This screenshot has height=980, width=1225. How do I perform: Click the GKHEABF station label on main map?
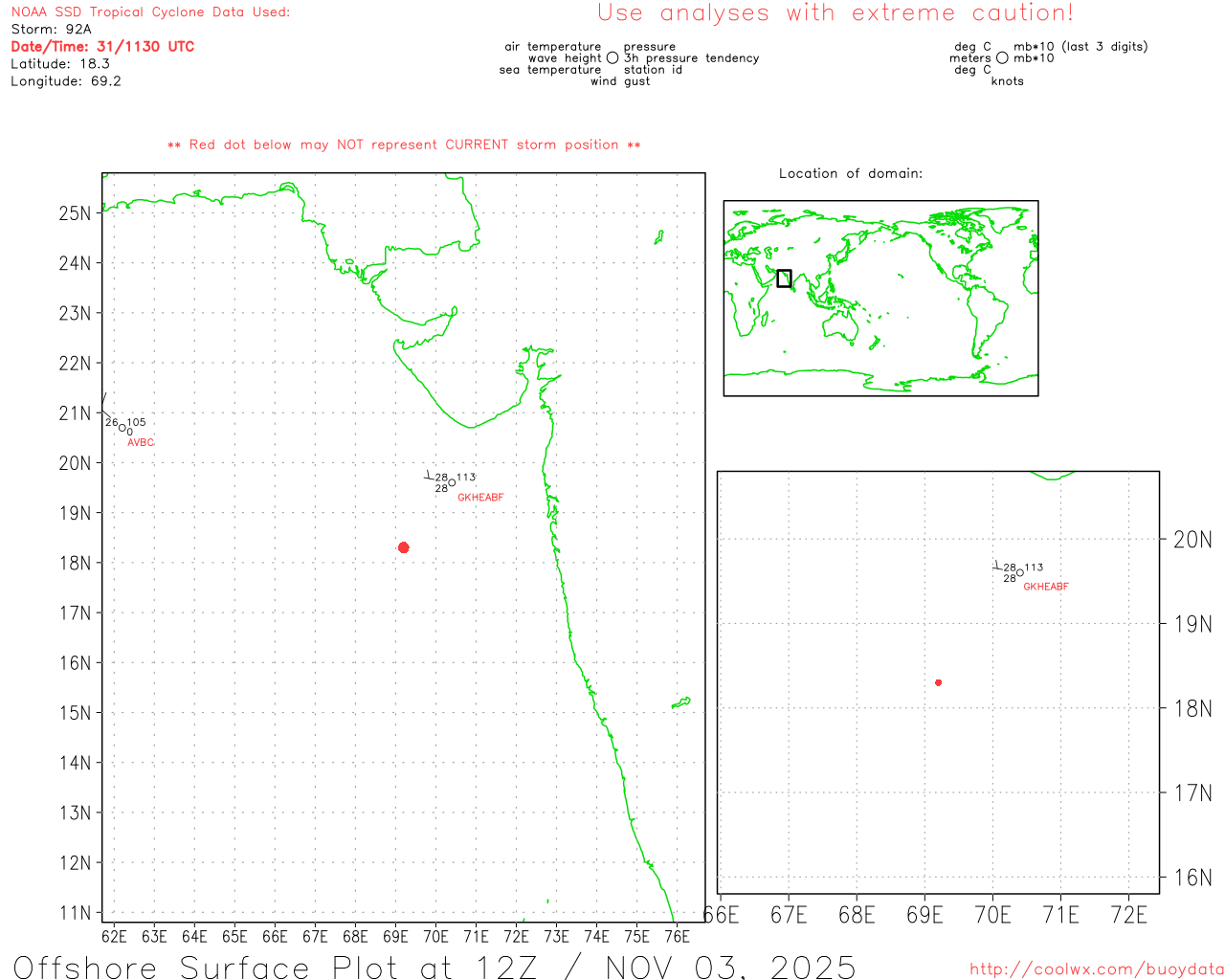coord(480,498)
